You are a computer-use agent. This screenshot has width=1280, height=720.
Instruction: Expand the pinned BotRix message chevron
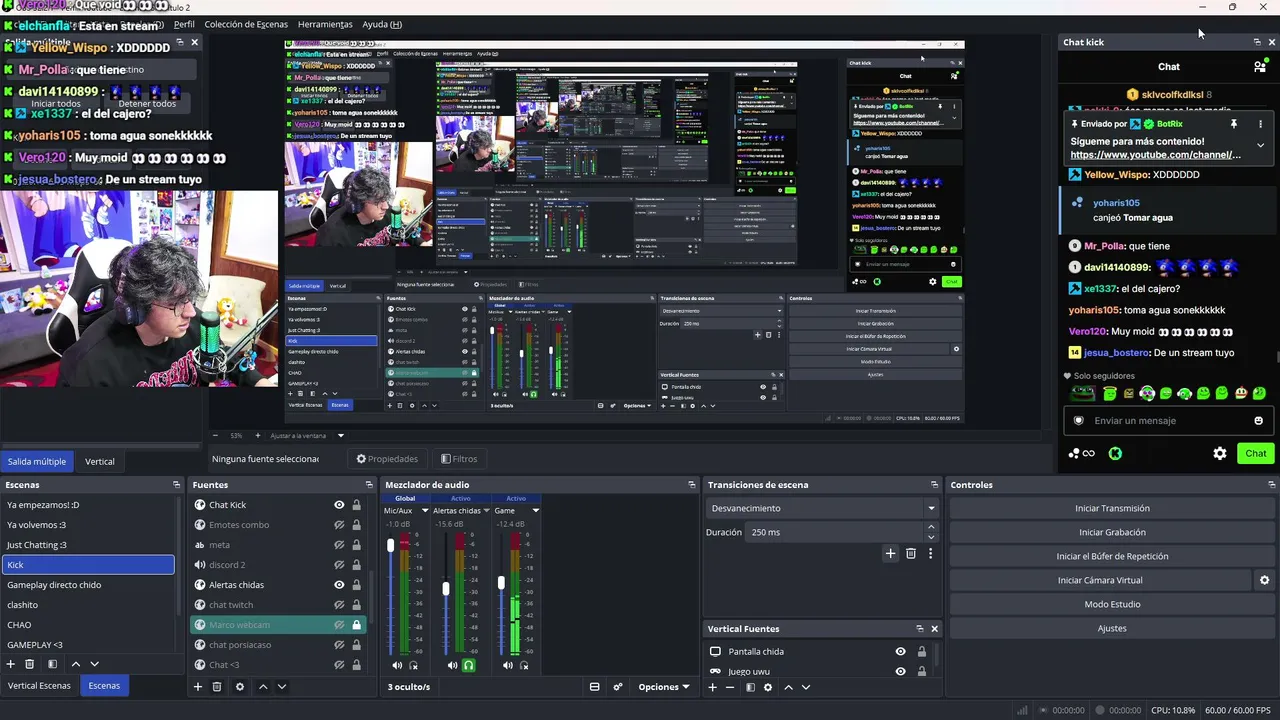[1260, 145]
